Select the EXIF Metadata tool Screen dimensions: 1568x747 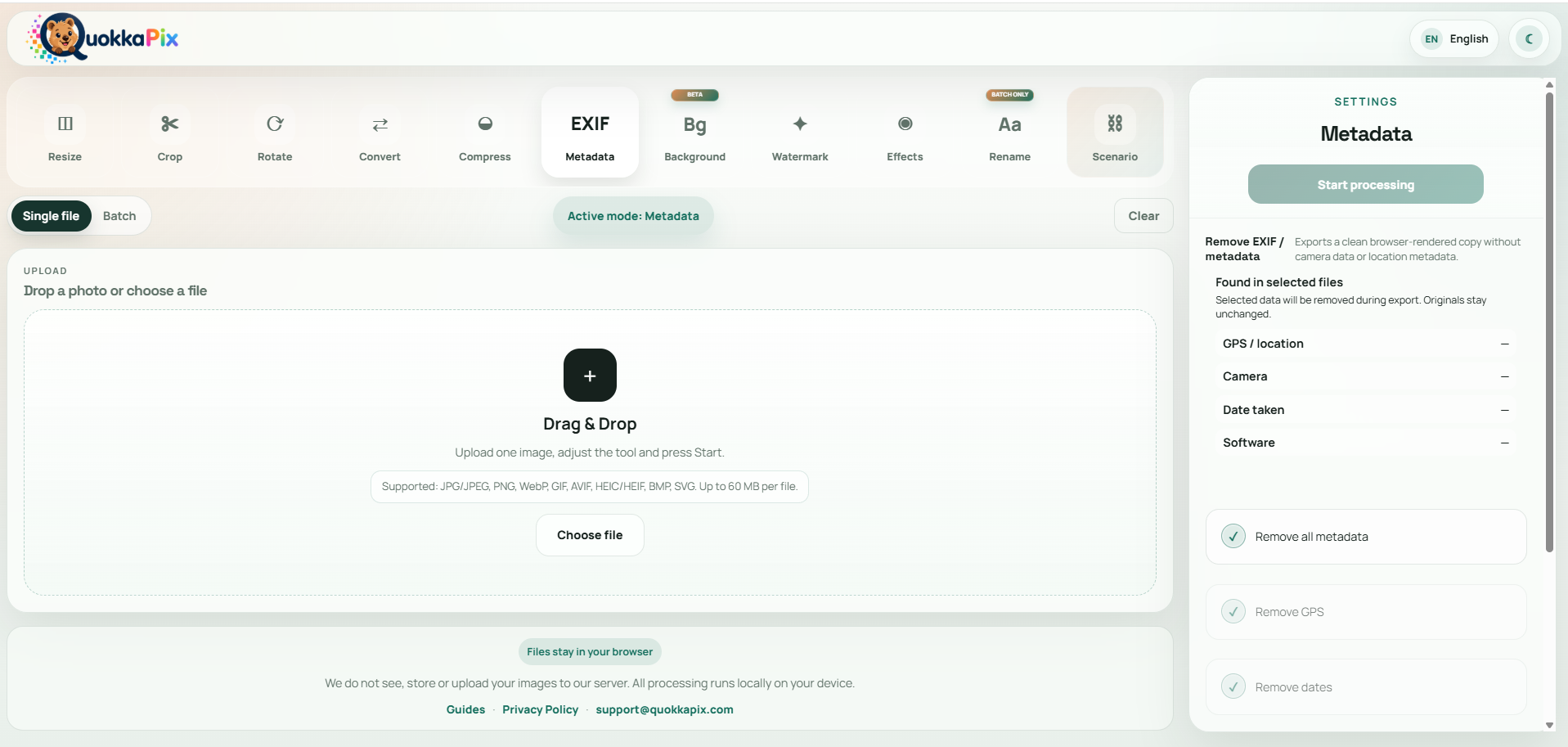(x=590, y=133)
